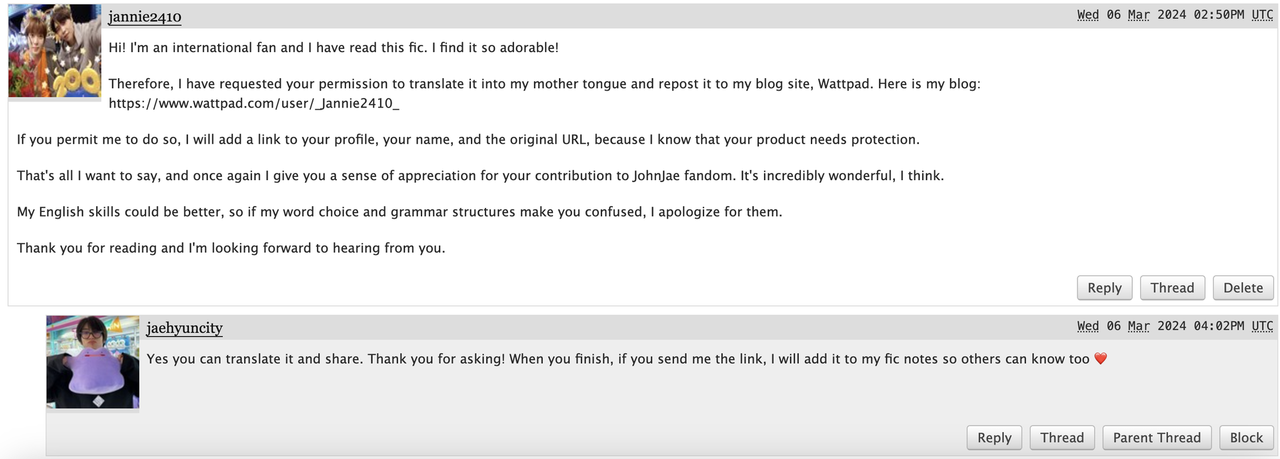Click the UTC abbreviation on jaehyuncity's reply
1280x459 pixels.
tap(1262, 326)
